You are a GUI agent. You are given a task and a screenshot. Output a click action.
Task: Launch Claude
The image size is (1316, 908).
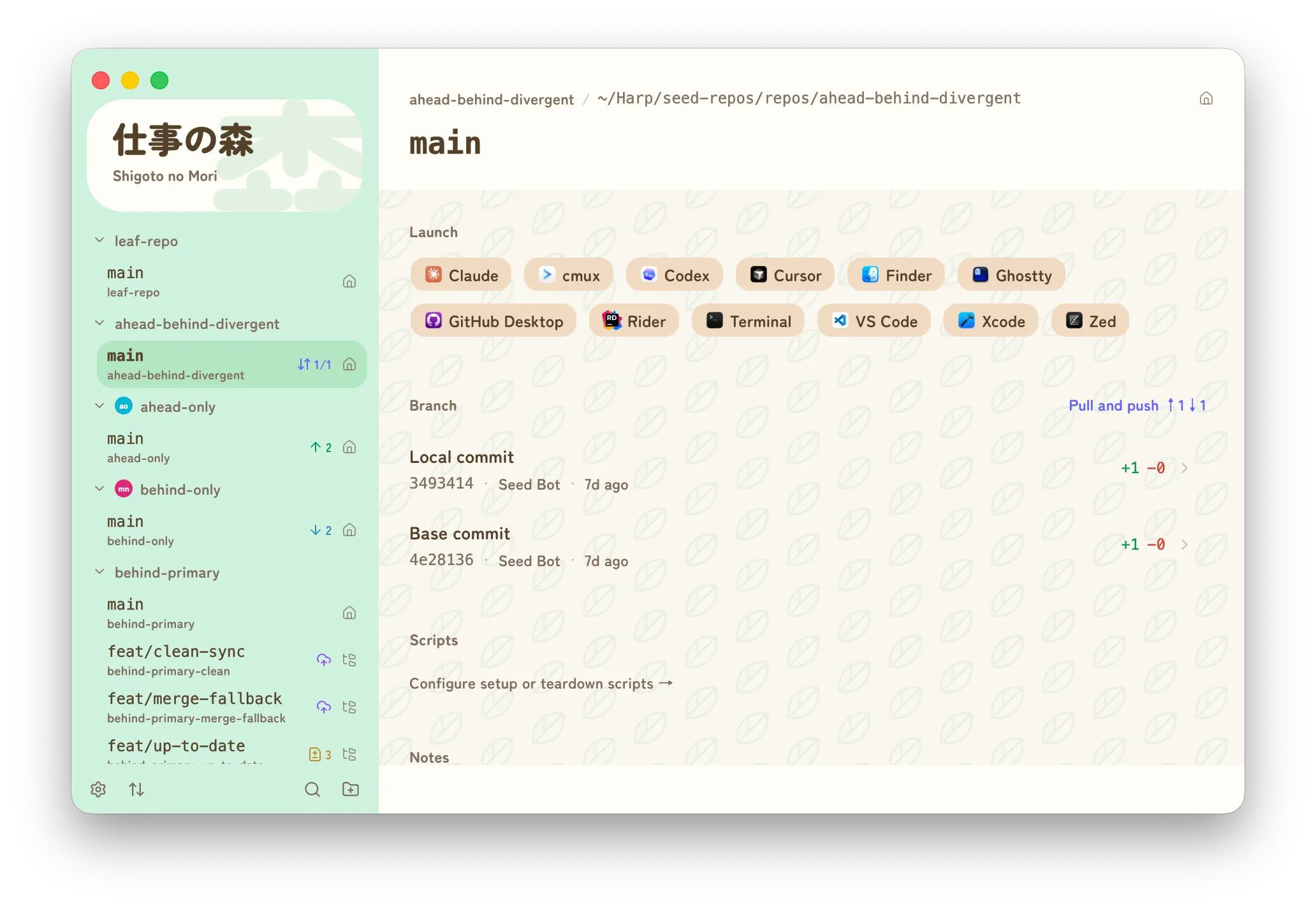461,275
